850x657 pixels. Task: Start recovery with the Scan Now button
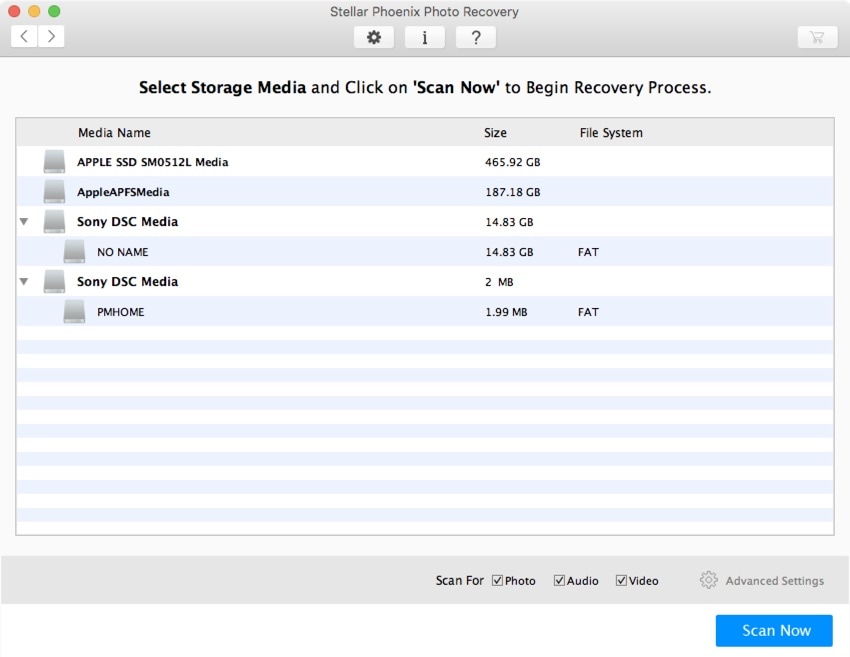pos(774,630)
